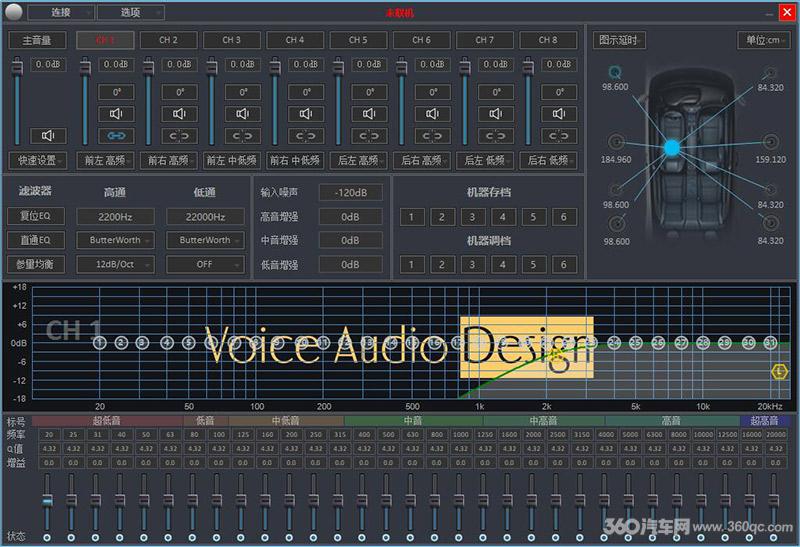Select the speaker icon above 98.600 top-left

coord(615,72)
